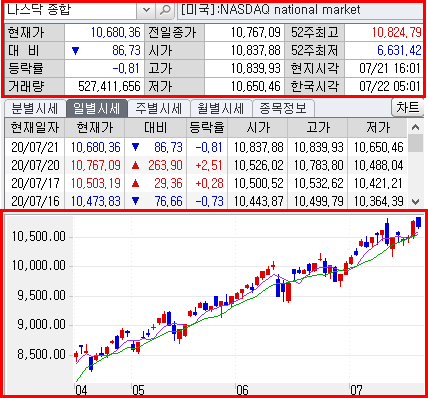Image resolution: width=428 pixels, height=398 pixels.
Task: Click the blue down-triangle in 대비 field
Action: click(76, 51)
